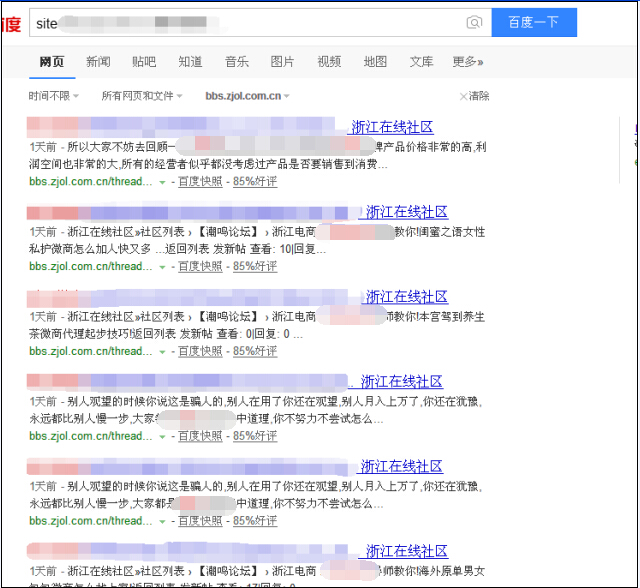
Task: Open the first result's 浙江在线社区 title link
Action: pos(391,127)
